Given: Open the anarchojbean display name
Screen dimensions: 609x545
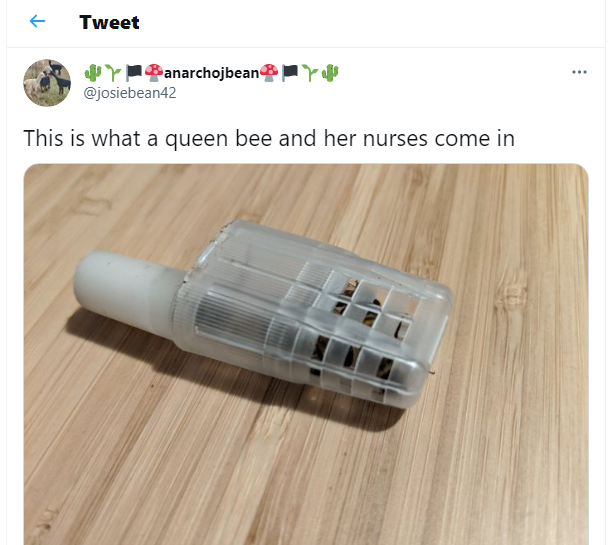Looking at the screenshot, I should tap(211, 73).
